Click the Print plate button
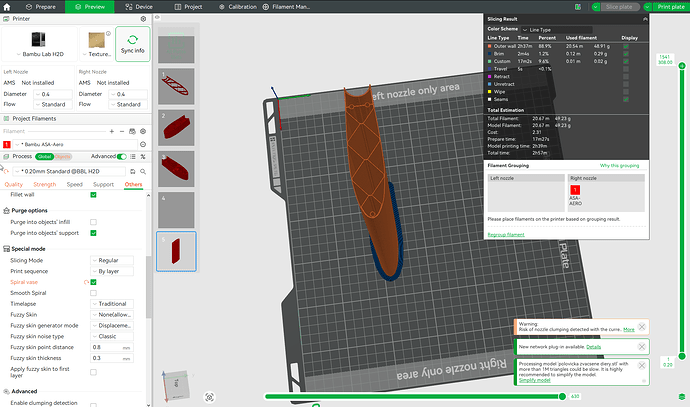 (671, 7)
